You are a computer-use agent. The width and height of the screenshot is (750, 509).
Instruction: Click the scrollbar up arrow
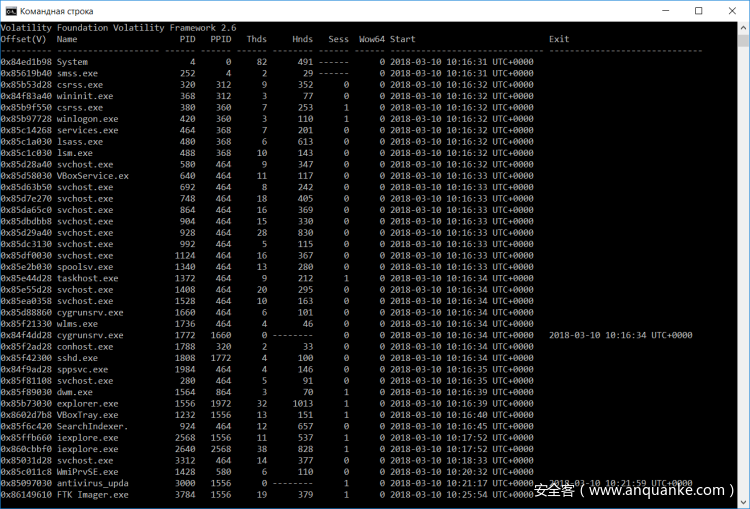[x=744, y=25]
